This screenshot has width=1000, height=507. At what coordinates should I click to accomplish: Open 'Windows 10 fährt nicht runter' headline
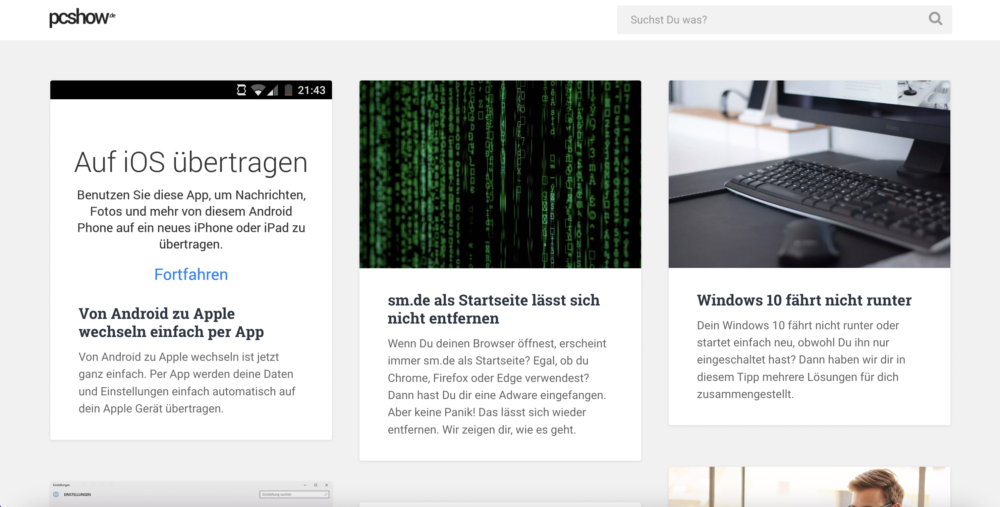tap(804, 300)
